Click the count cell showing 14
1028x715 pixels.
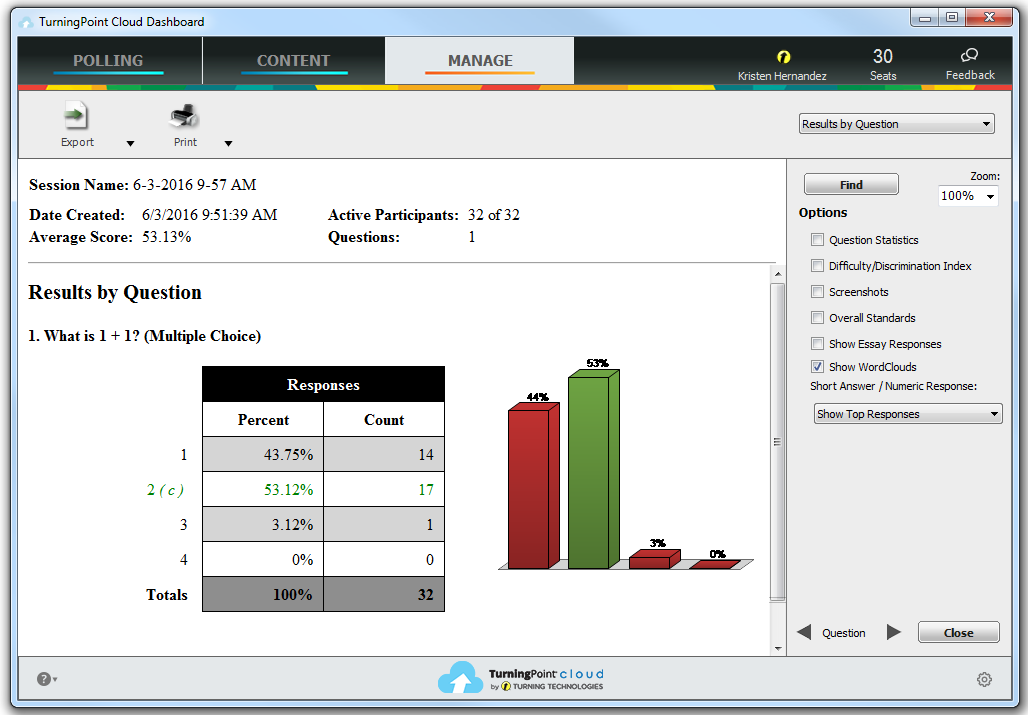[384, 454]
